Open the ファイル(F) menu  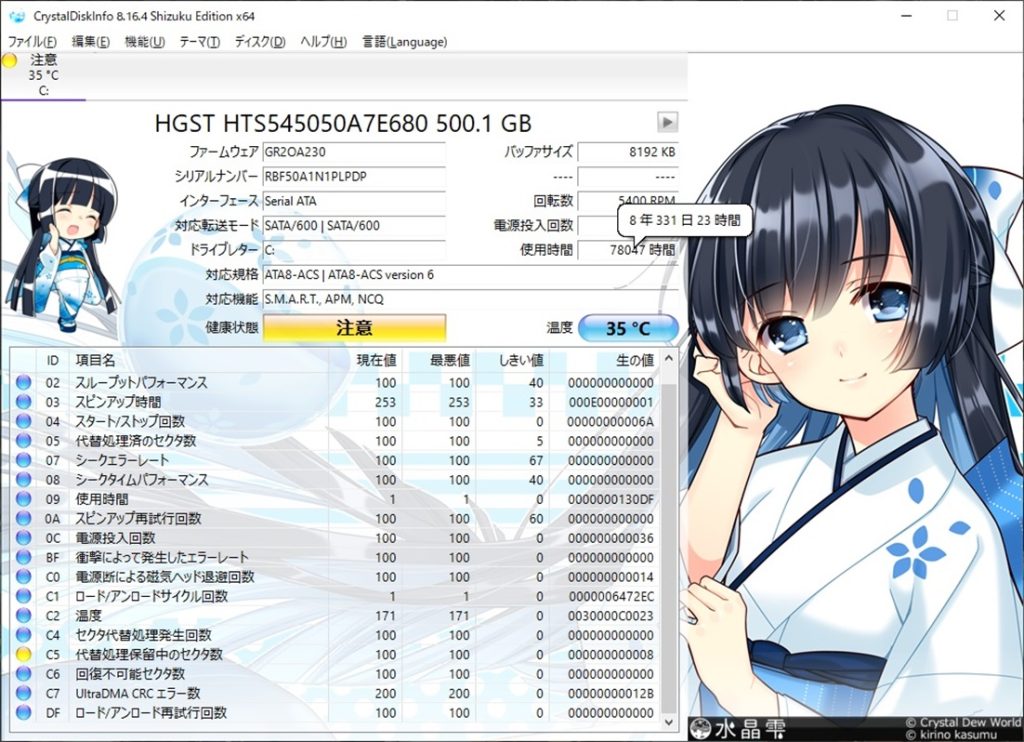[32, 42]
